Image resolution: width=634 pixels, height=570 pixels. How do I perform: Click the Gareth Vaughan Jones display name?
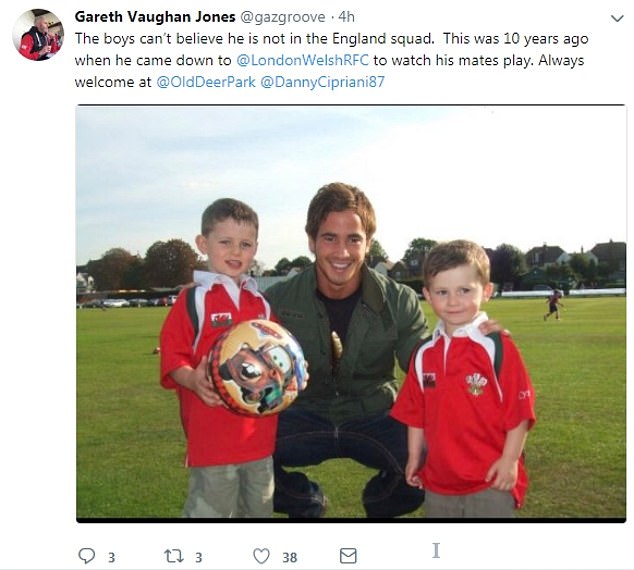(155, 17)
